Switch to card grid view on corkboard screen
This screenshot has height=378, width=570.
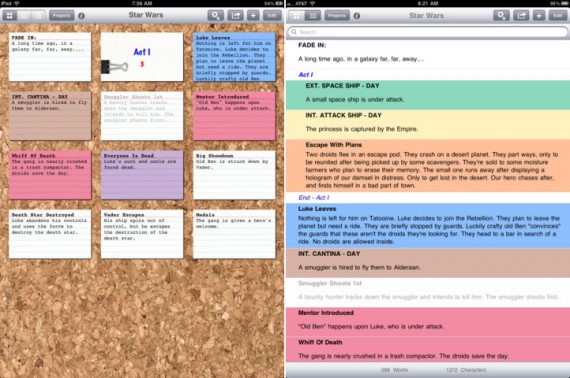(10, 16)
